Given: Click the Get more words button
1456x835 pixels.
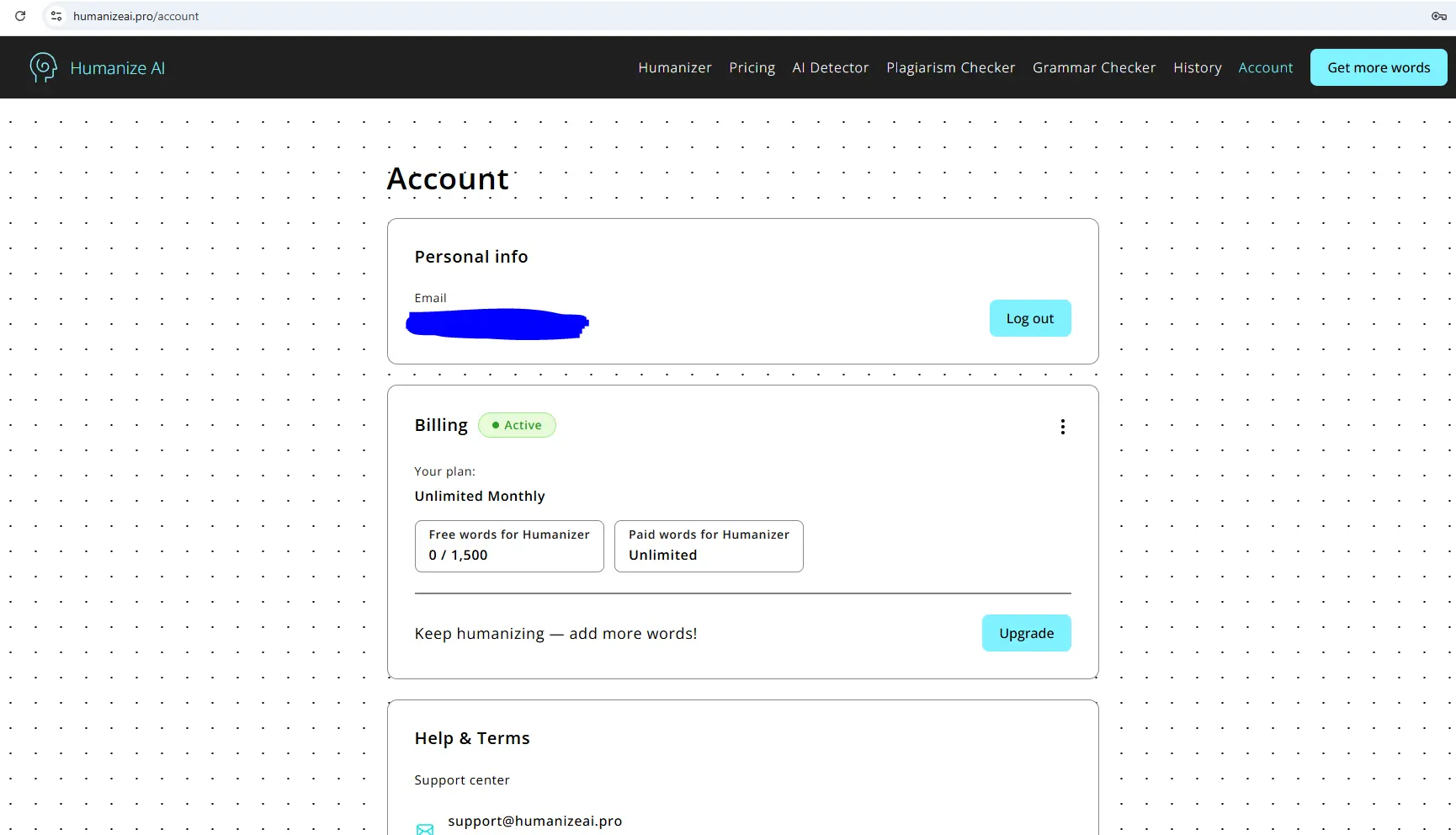Looking at the screenshot, I should (x=1379, y=67).
